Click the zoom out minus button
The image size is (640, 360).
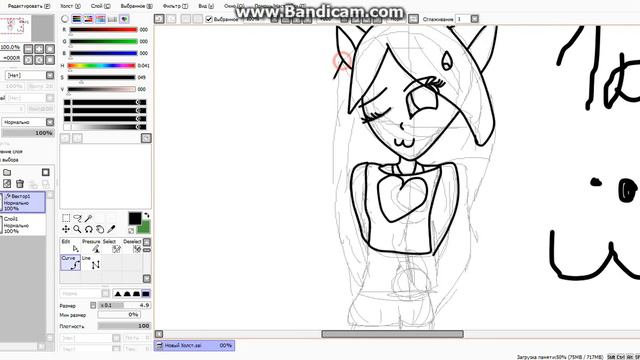28,49
